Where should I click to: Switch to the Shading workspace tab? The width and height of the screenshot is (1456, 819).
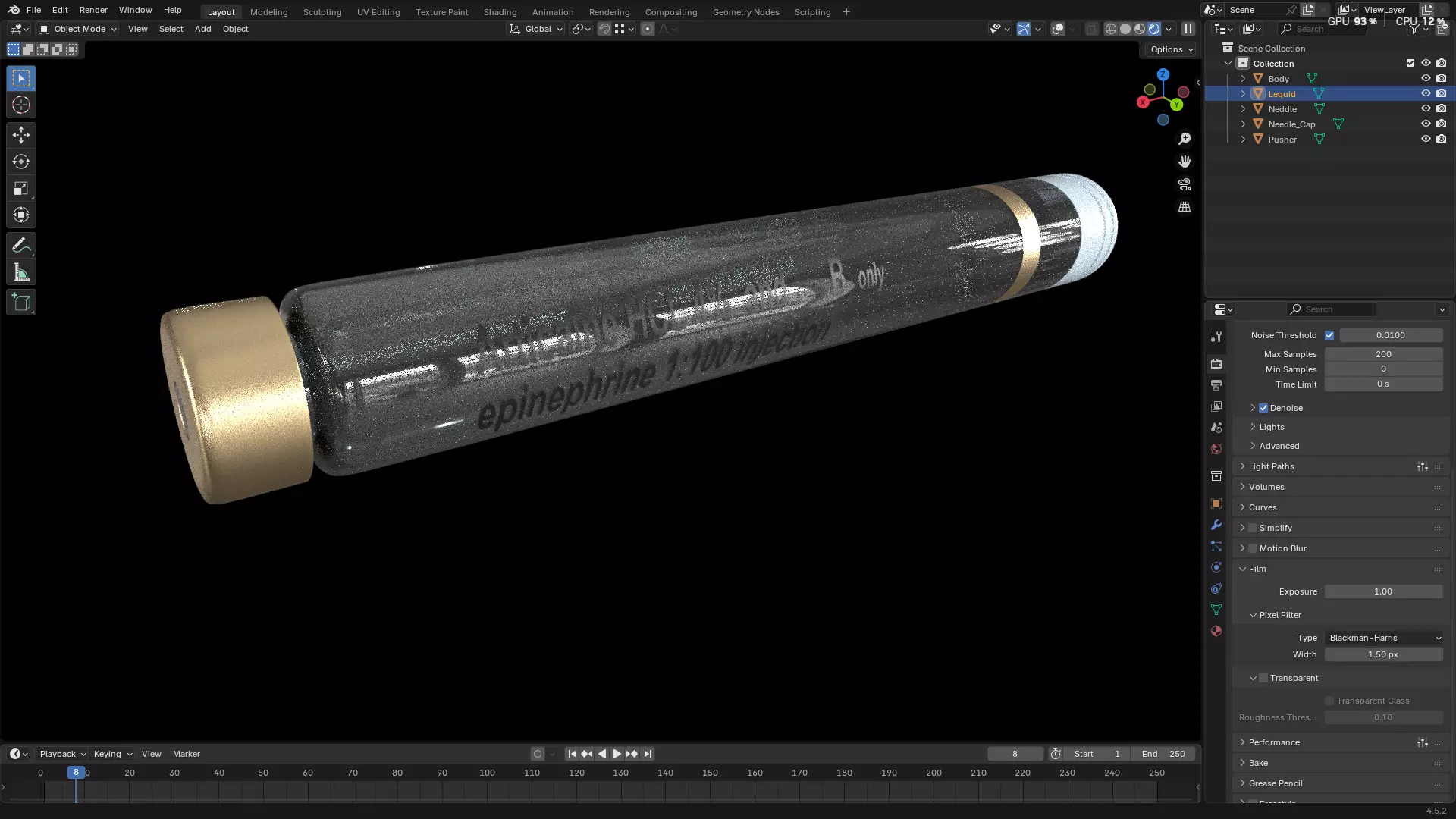[500, 12]
